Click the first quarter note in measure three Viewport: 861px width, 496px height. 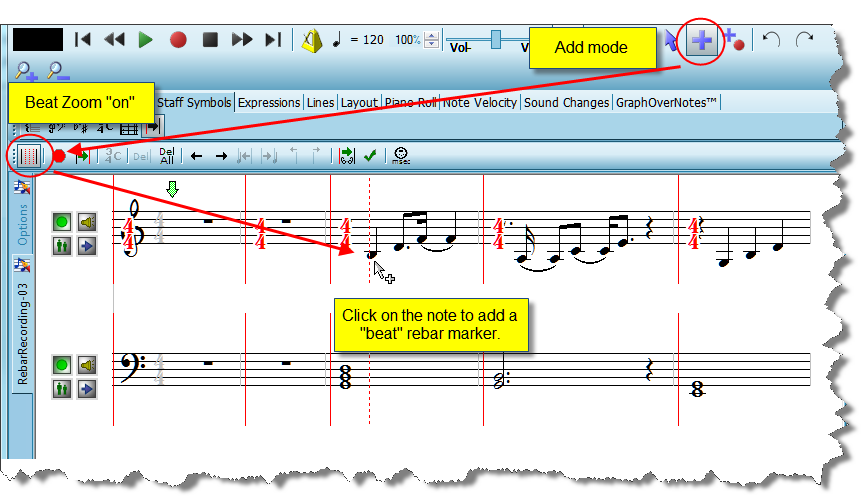pyautogui.click(x=372, y=255)
